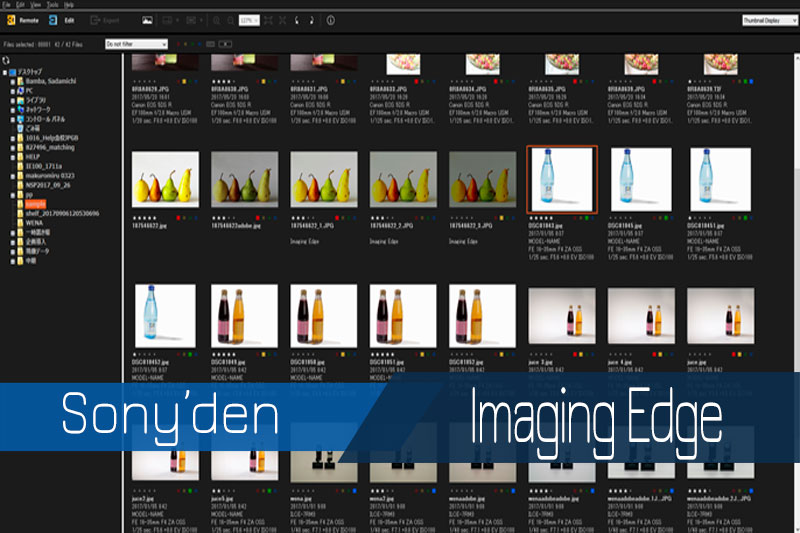Show image information with the info icon
This screenshot has width=800, height=533.
(x=331, y=20)
